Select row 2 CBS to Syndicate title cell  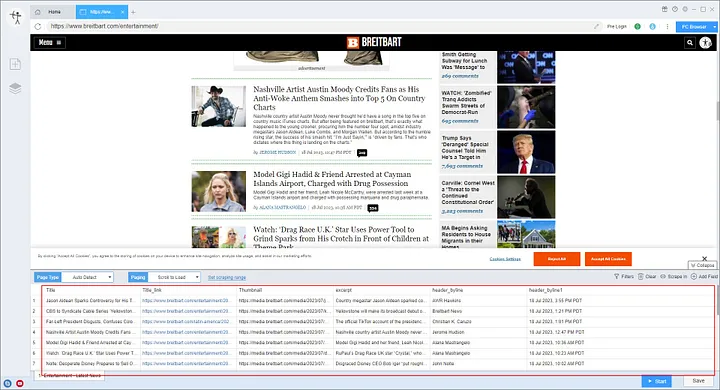91,311
